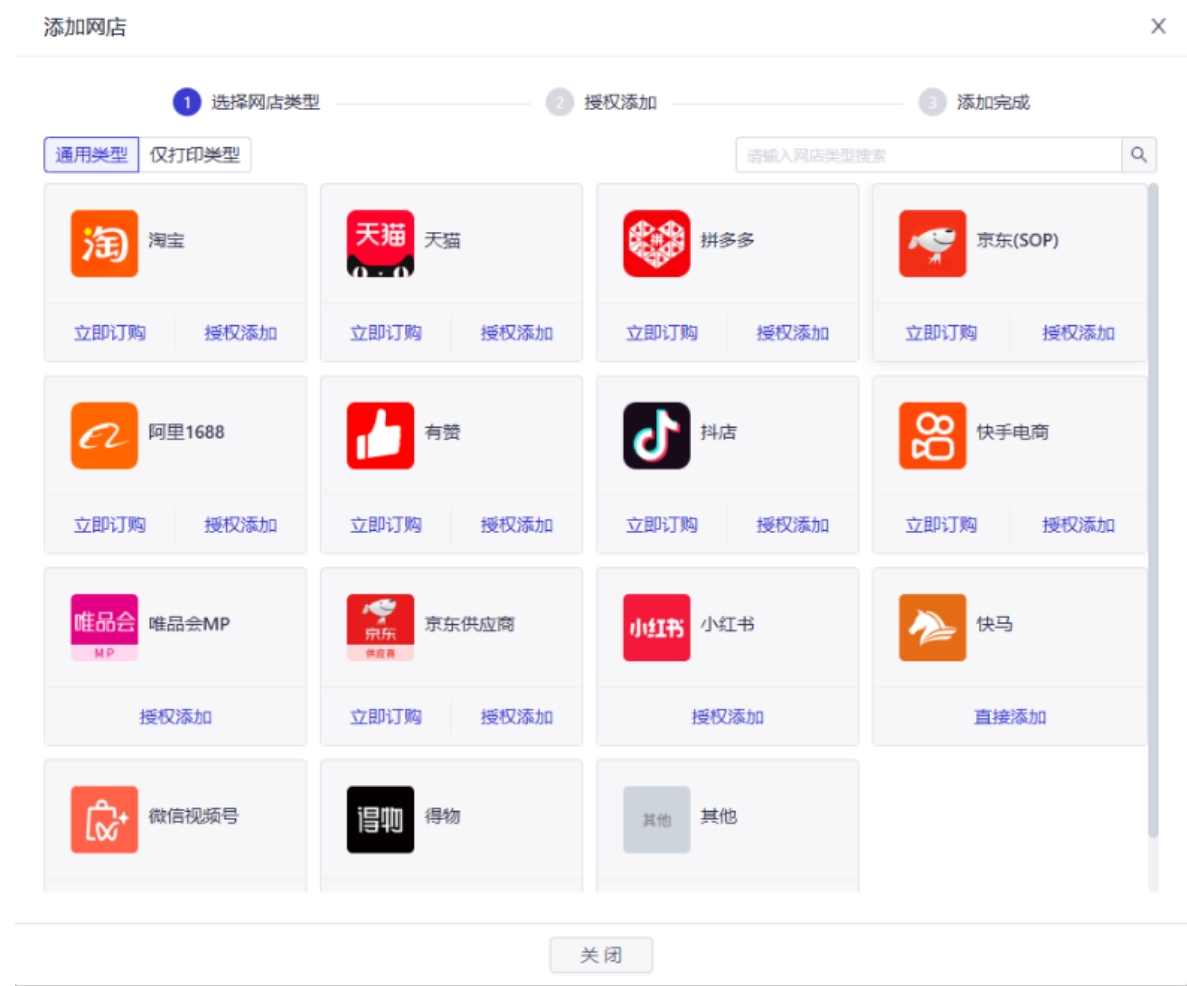The height and width of the screenshot is (986, 1187).
Task: Click the search magnifier icon
Action: pos(1138,154)
